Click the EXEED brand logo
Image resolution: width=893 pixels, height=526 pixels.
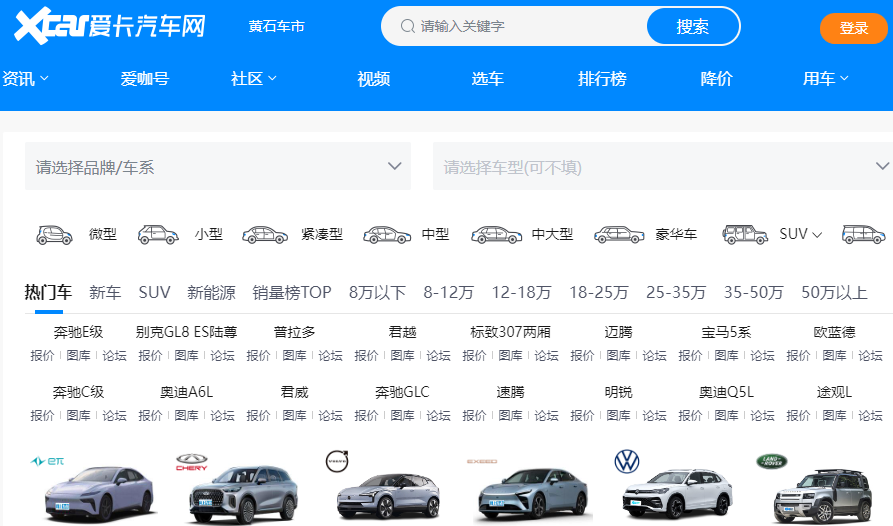pyautogui.click(x=482, y=461)
